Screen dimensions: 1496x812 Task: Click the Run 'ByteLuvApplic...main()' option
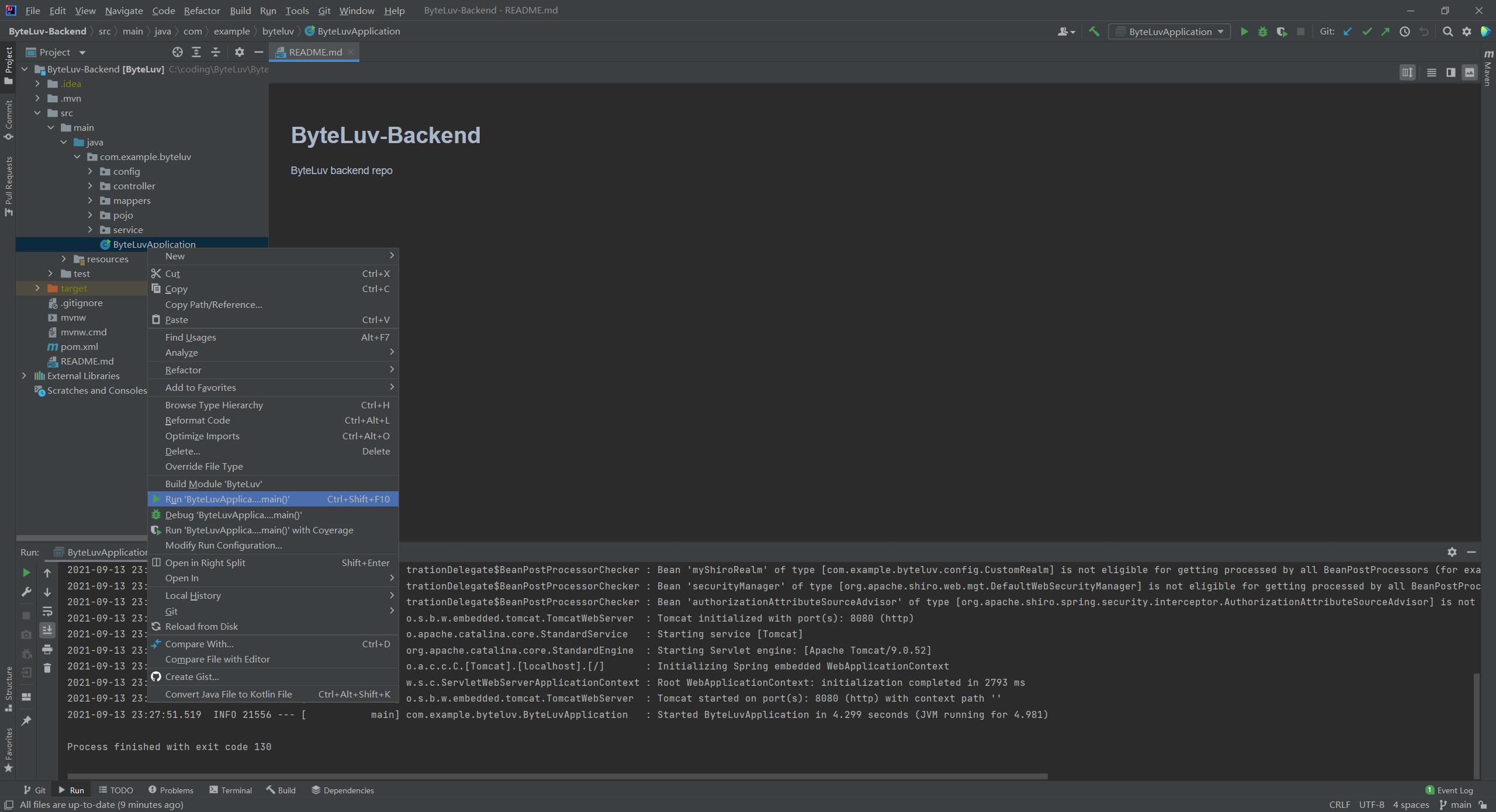228,498
